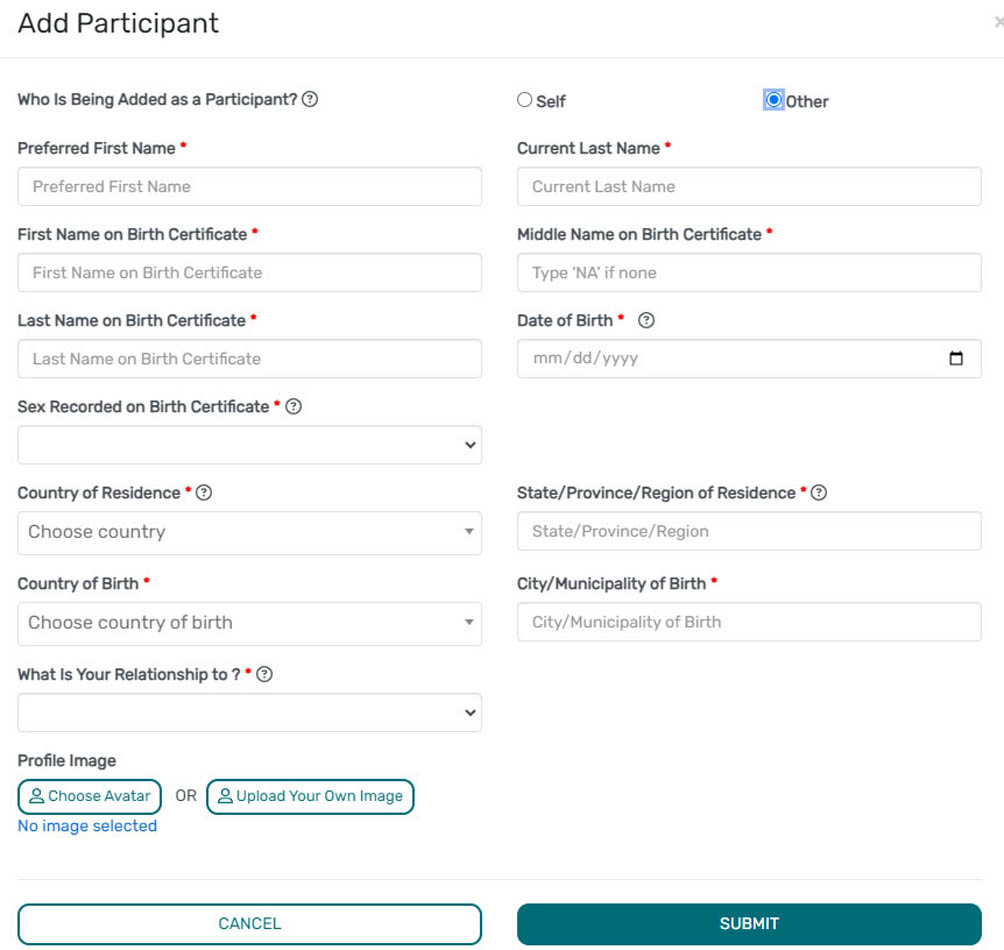Screen dimensions: 1004x950
Task: Click the Date of Birth help icon
Action: (x=646, y=320)
